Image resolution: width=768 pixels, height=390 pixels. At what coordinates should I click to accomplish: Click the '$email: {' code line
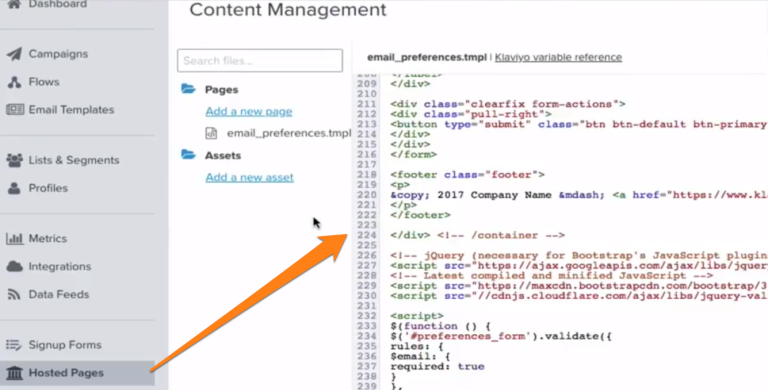click(421, 356)
